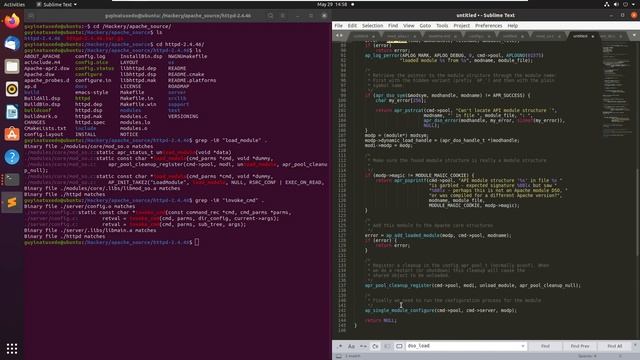Open the Preferences menu

click(x=489, y=25)
